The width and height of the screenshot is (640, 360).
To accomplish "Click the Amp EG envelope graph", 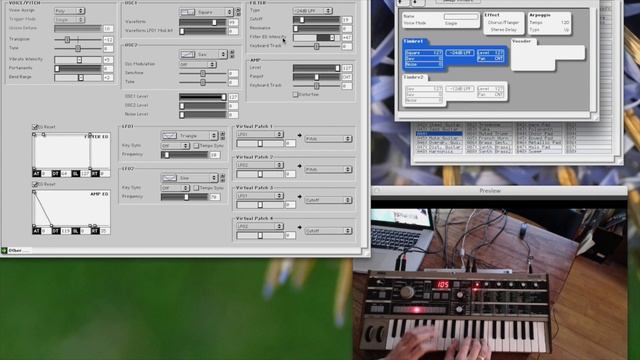I will pos(71,208).
